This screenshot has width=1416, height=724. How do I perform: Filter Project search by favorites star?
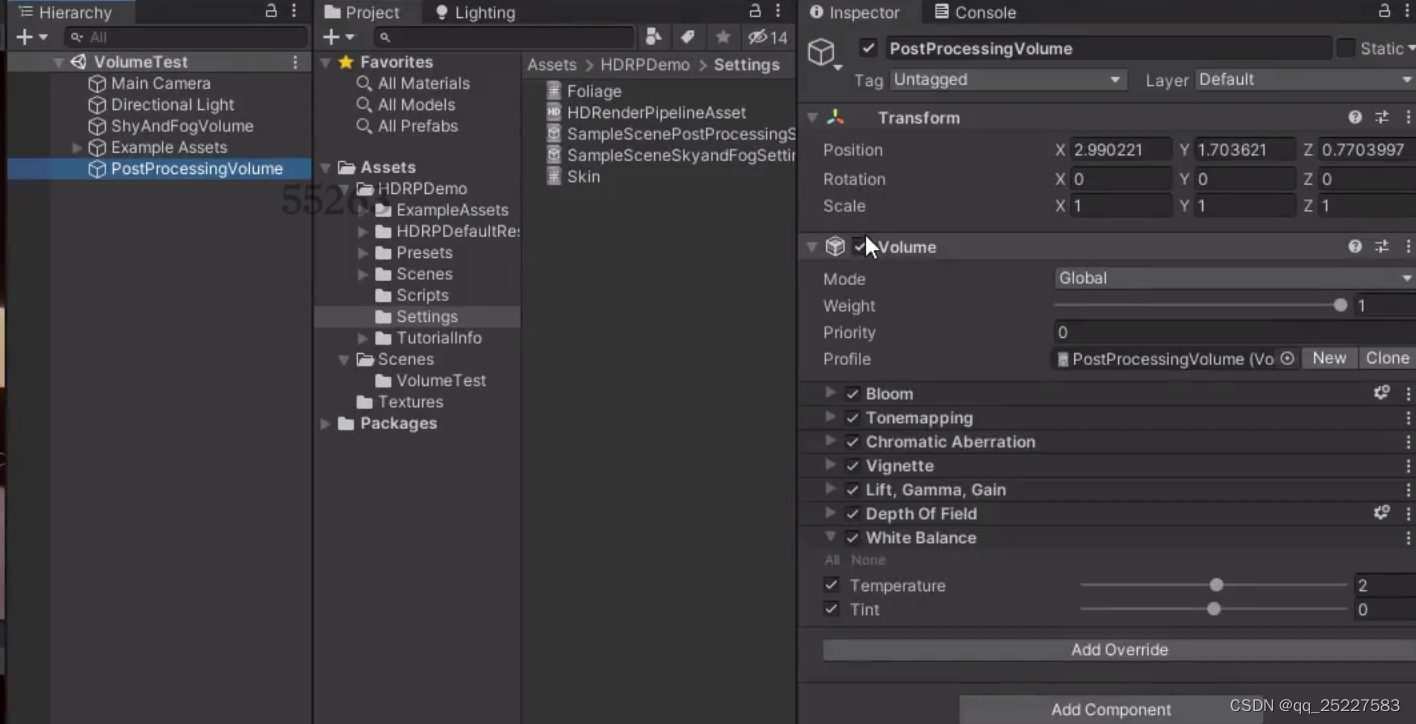coord(723,36)
